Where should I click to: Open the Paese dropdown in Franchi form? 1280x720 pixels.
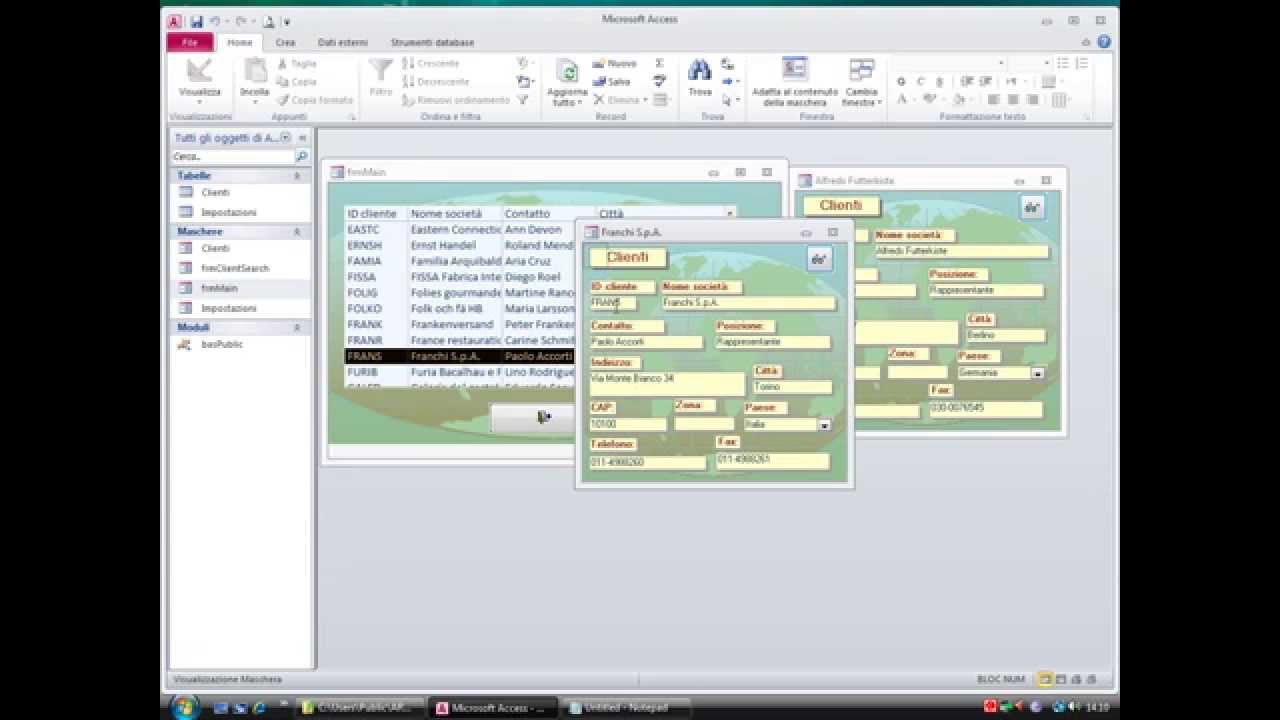click(825, 425)
